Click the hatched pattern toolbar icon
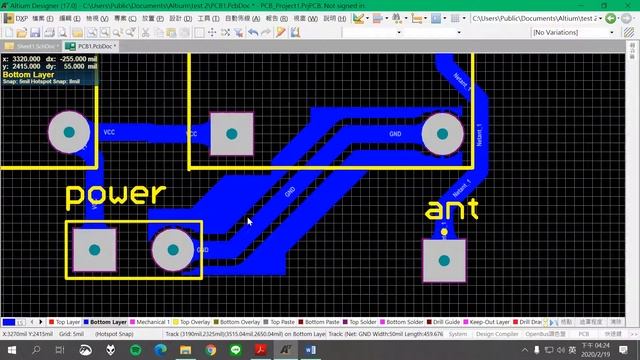 coord(629,32)
